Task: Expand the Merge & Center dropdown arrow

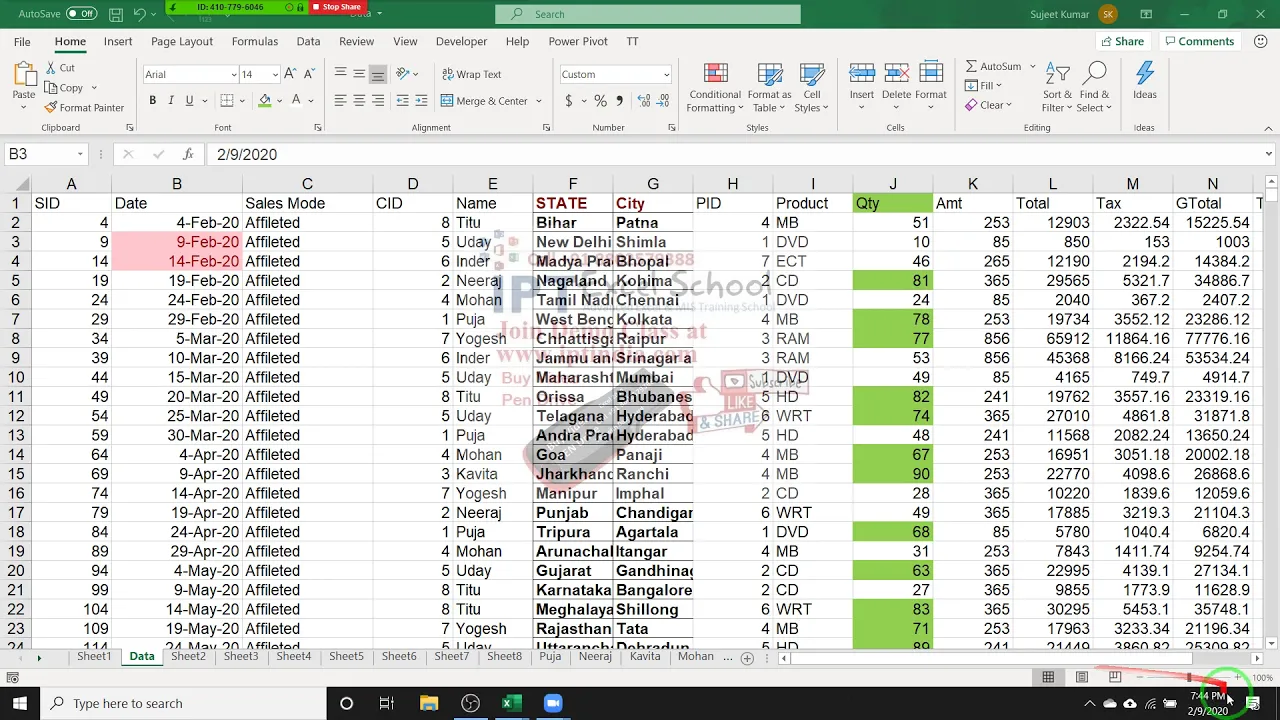Action: click(538, 101)
